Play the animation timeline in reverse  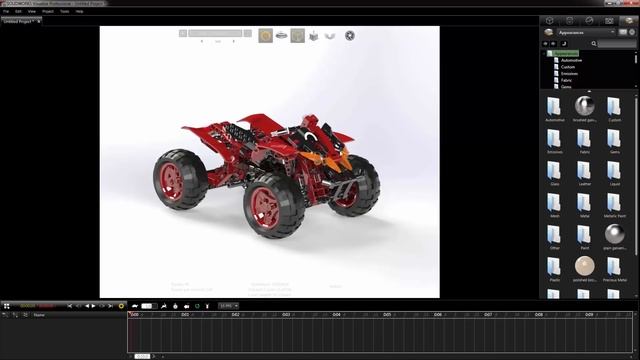tap(87, 306)
